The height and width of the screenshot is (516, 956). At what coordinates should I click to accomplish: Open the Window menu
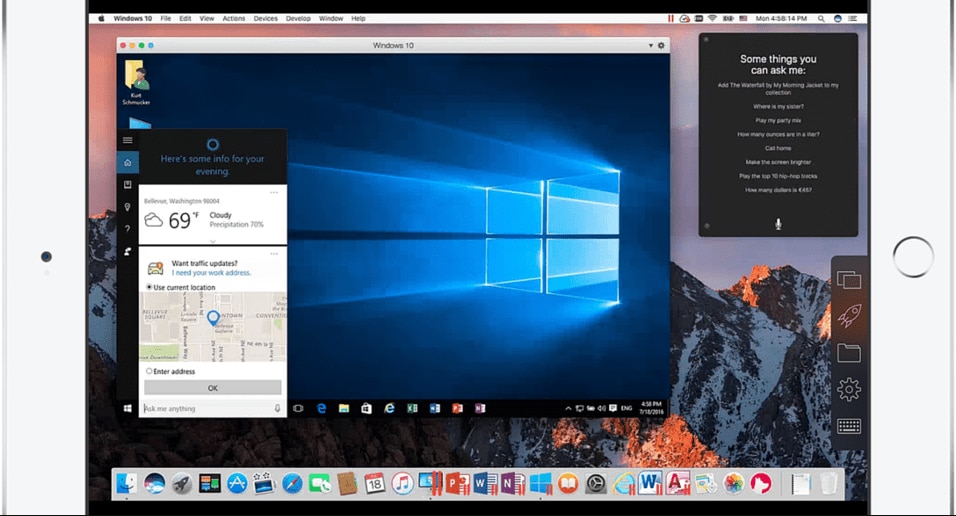[331, 18]
